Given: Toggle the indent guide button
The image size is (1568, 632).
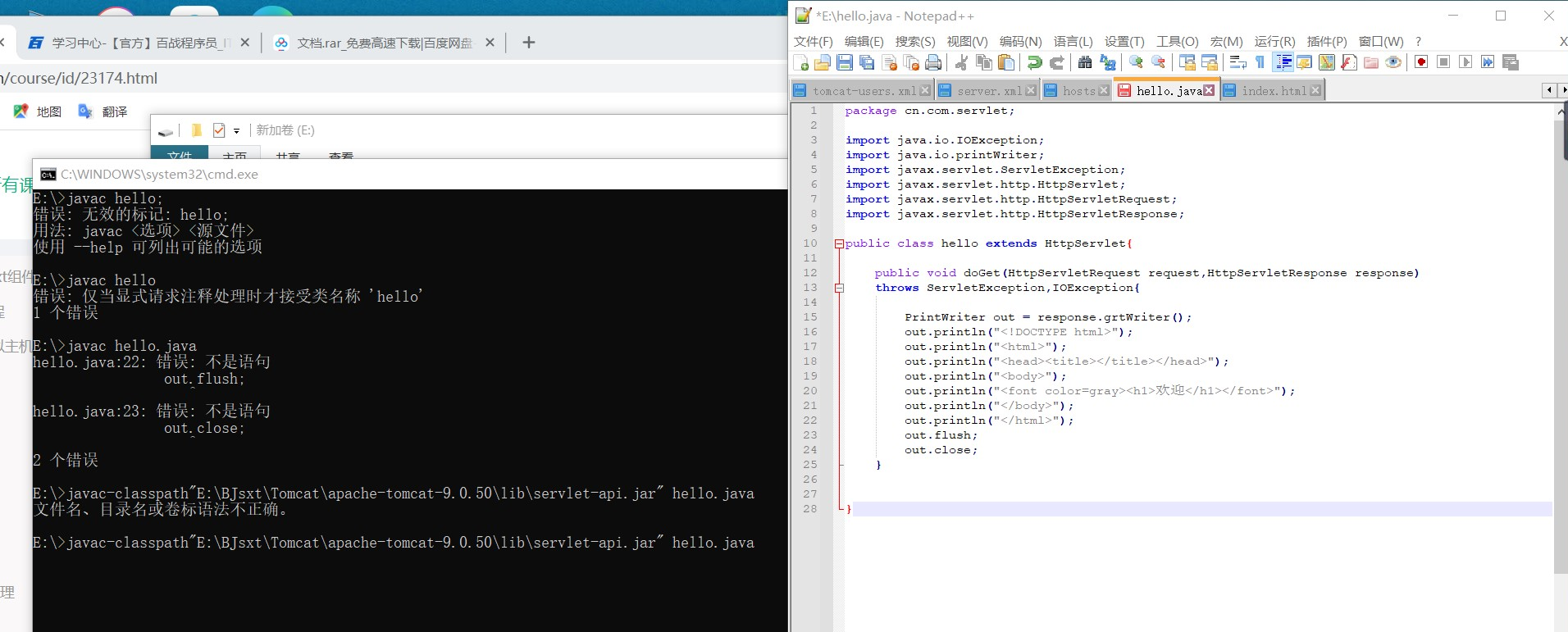Looking at the screenshot, I should pyautogui.click(x=1283, y=62).
